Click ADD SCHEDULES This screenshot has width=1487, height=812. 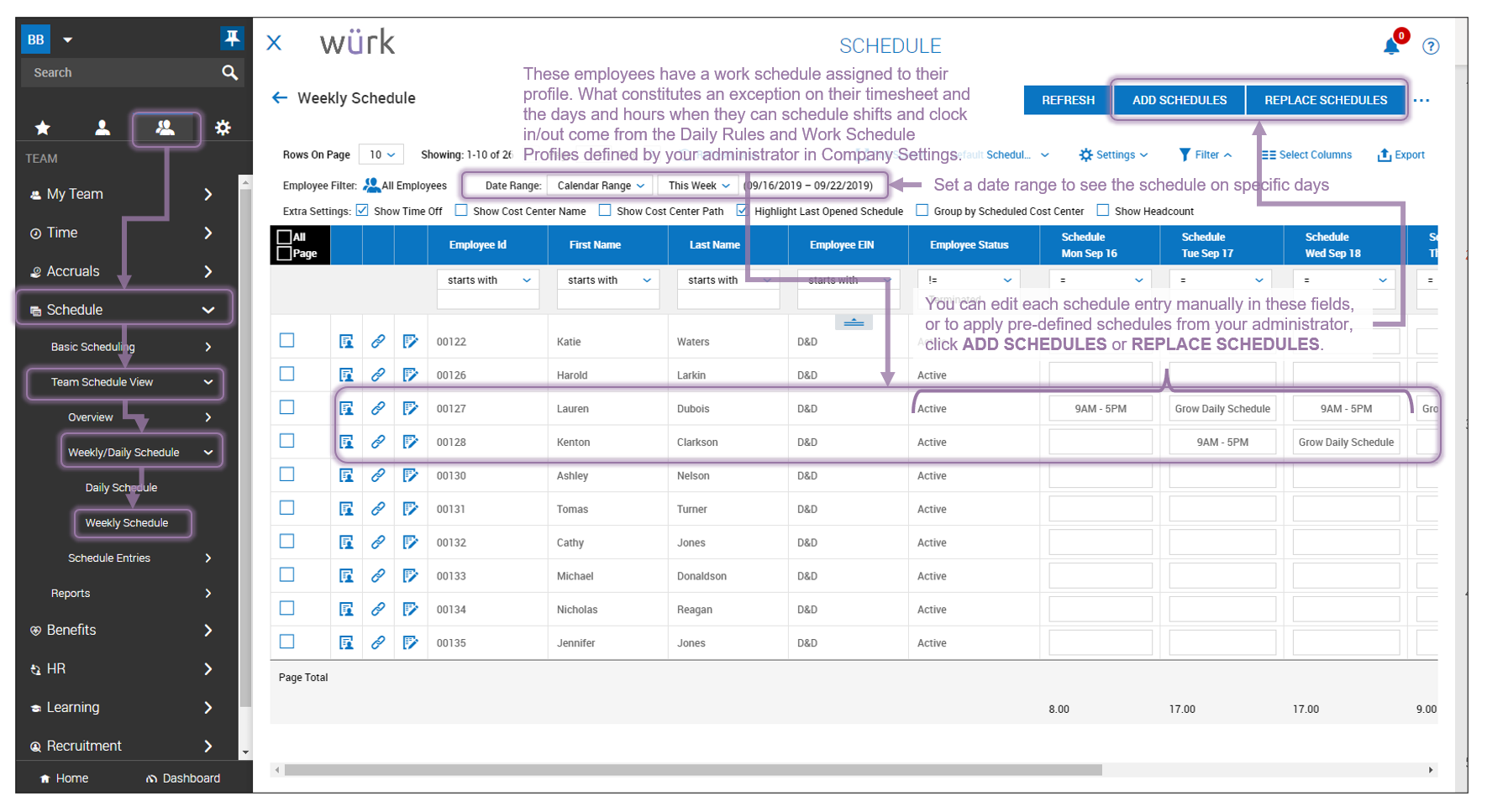tap(1180, 100)
